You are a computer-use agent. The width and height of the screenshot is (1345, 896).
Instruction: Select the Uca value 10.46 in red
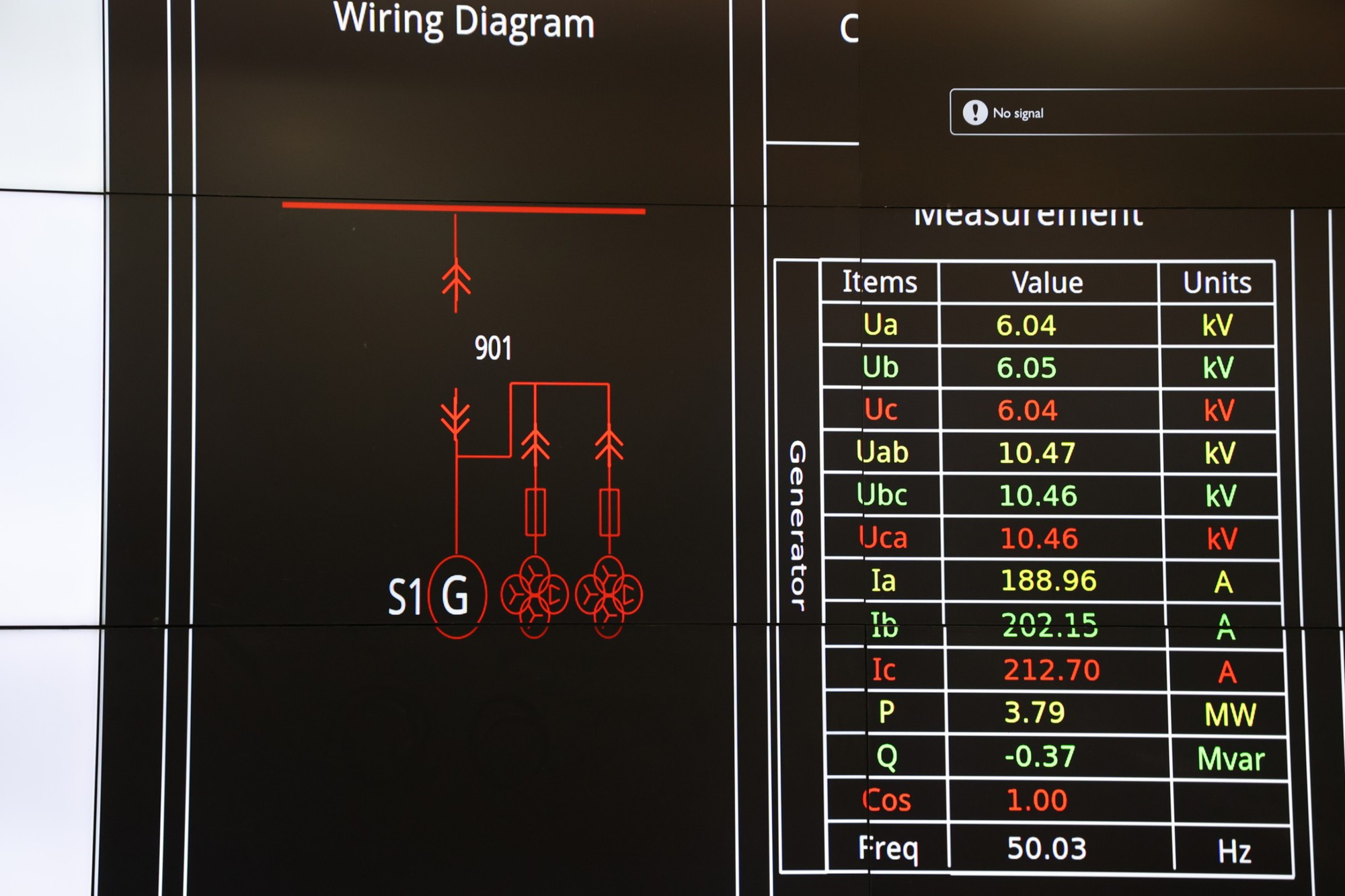[x=1039, y=539]
